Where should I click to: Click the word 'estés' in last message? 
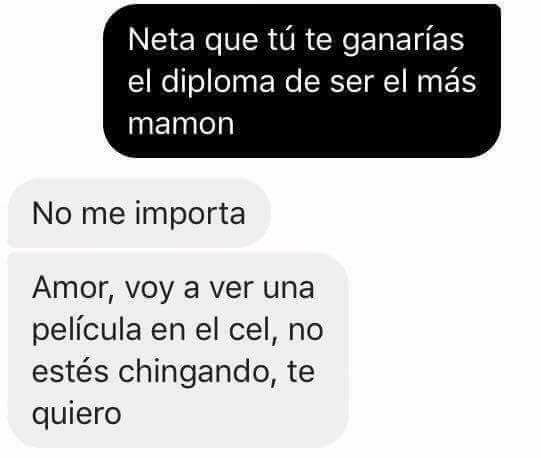point(70,371)
